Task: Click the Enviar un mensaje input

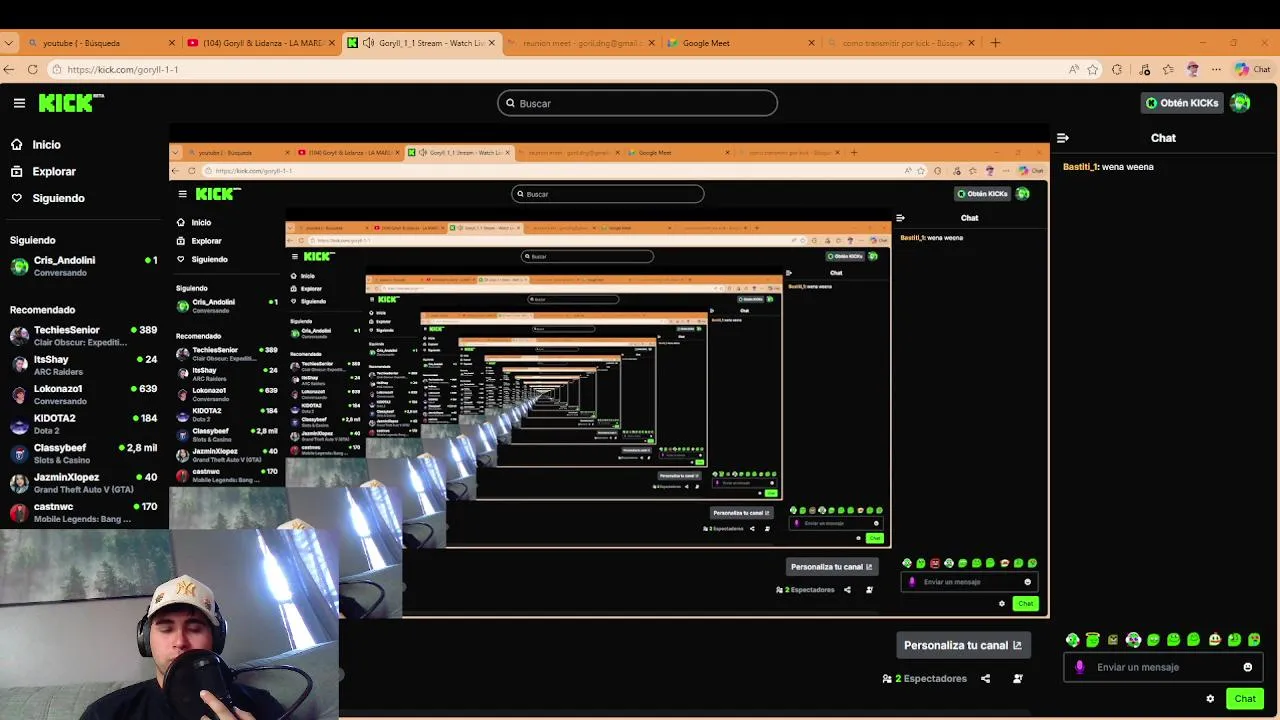Action: (1163, 667)
